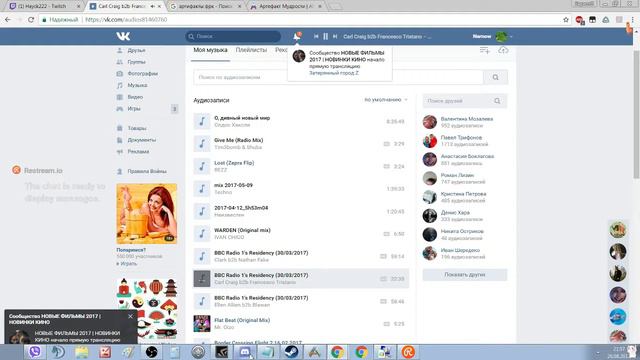Click the VK logo in header

(x=123, y=36)
